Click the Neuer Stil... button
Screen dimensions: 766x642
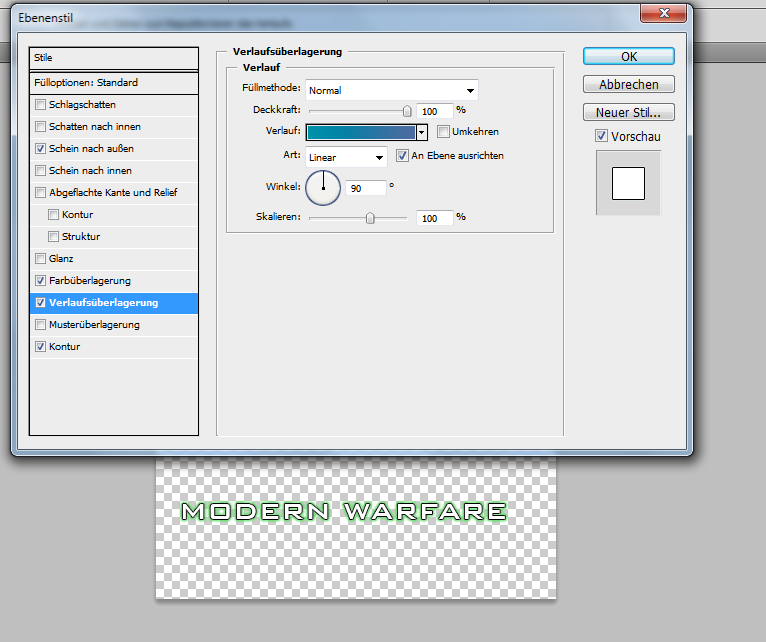point(629,112)
